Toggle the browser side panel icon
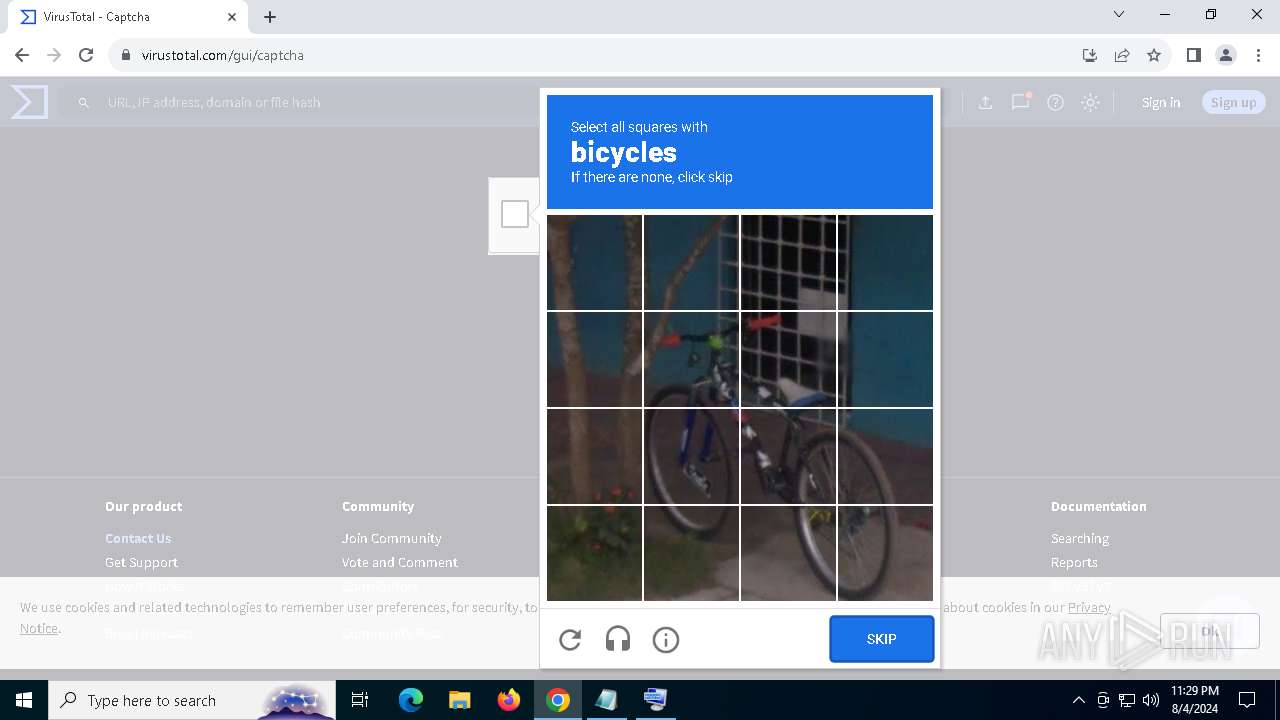 1193,55
